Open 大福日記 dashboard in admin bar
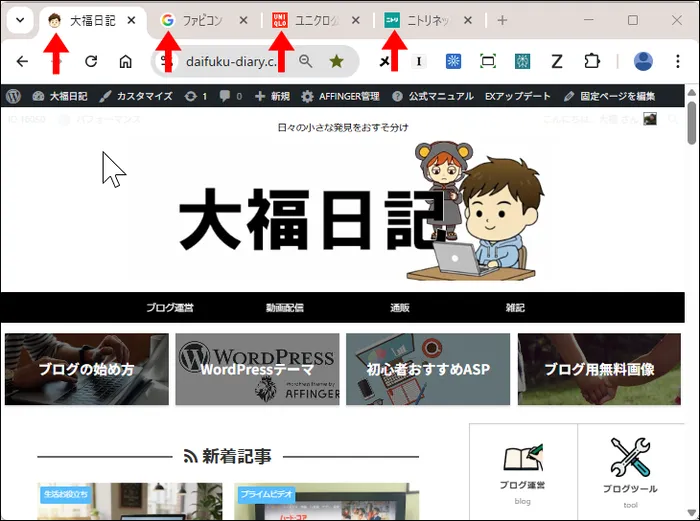 (x=60, y=96)
